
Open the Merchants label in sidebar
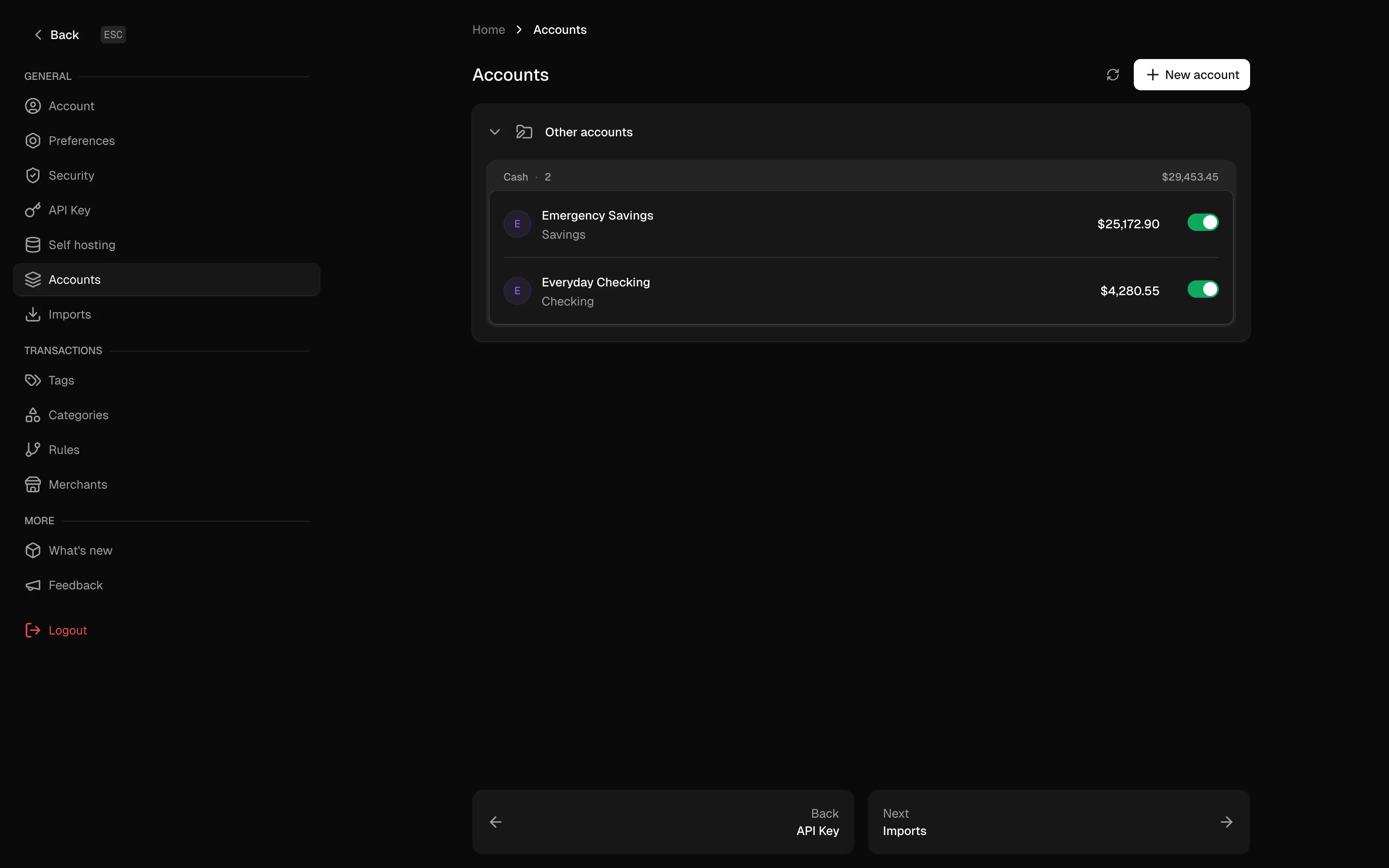[78, 484]
